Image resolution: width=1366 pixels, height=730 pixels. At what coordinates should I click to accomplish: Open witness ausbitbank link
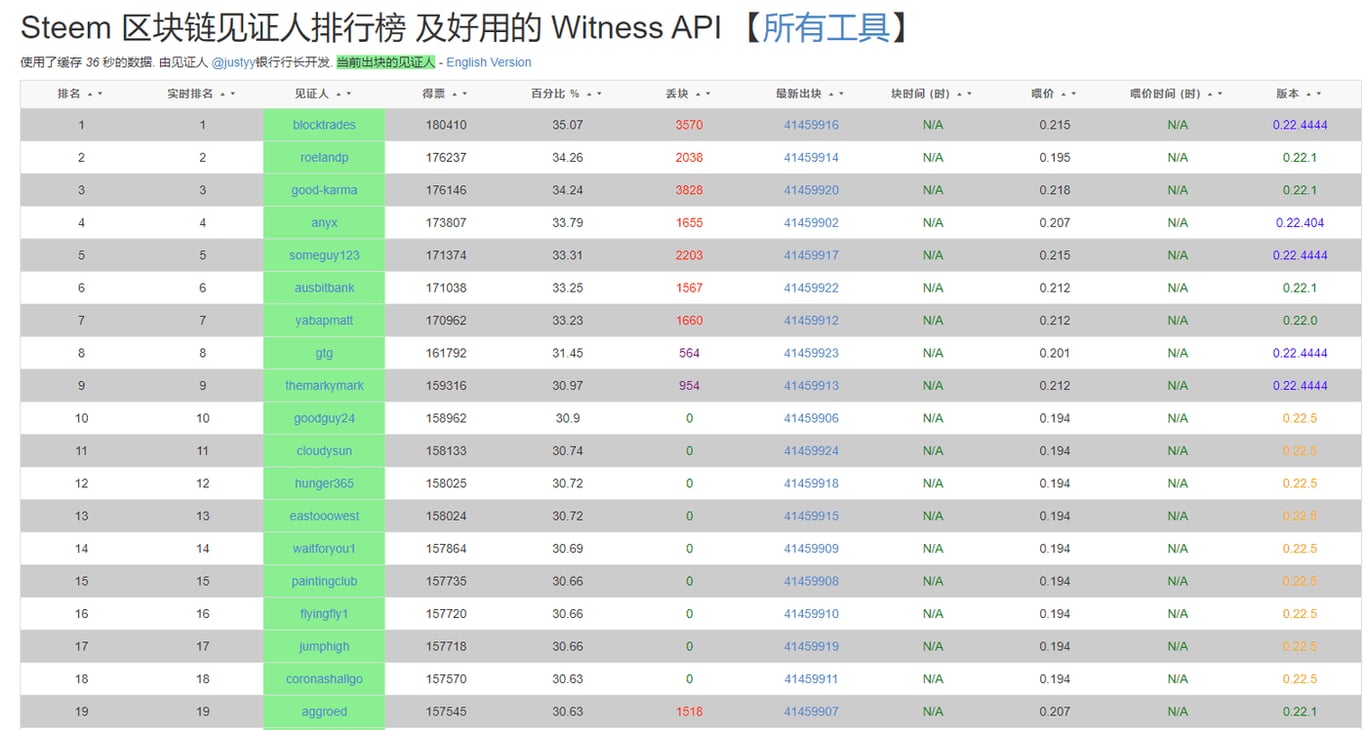(324, 288)
